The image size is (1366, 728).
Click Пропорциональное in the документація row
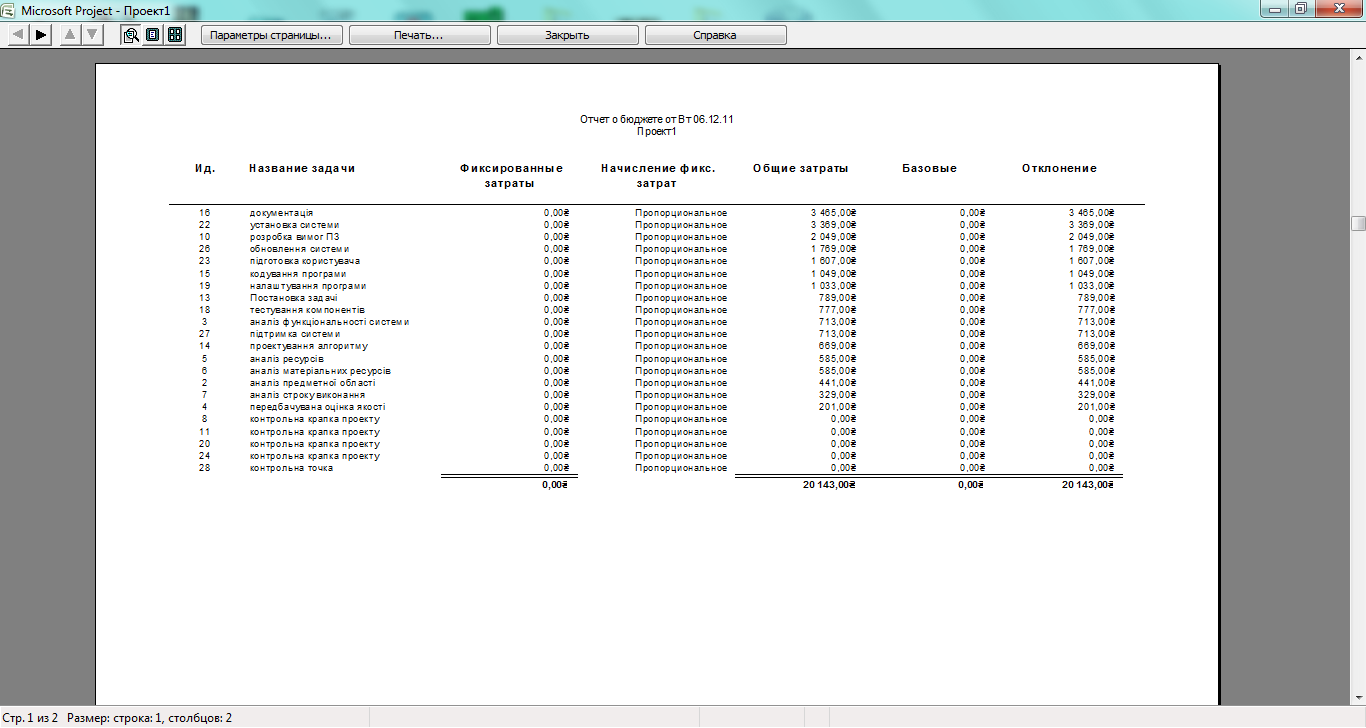tap(680, 213)
